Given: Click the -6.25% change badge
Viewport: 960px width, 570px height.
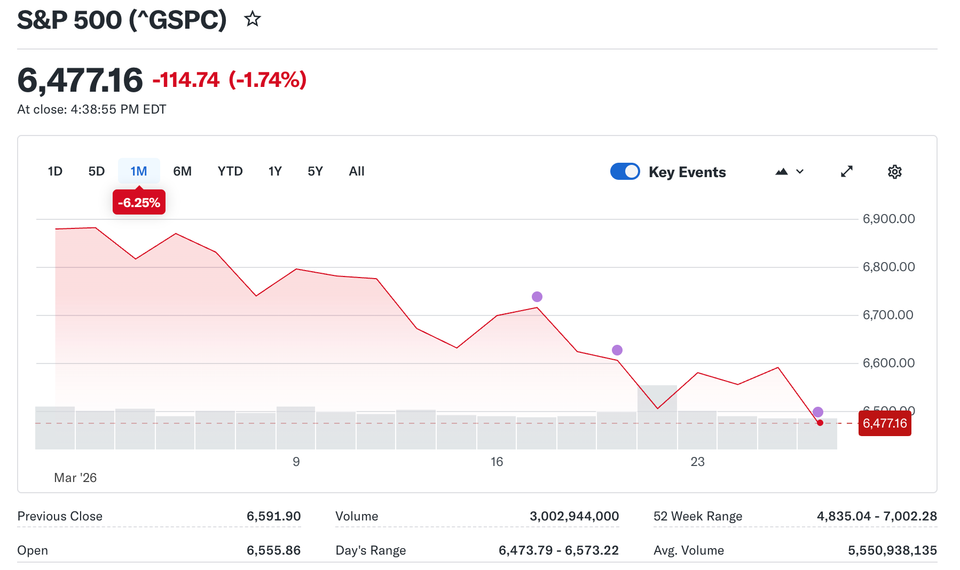Looking at the screenshot, I should [x=139, y=203].
